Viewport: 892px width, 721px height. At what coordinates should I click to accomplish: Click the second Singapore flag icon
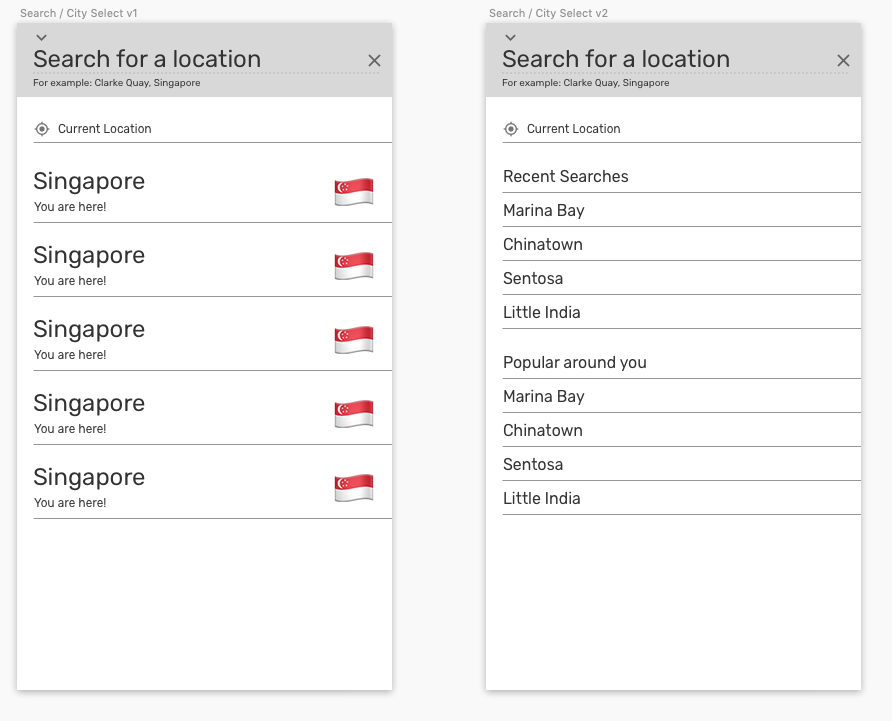pyautogui.click(x=354, y=265)
